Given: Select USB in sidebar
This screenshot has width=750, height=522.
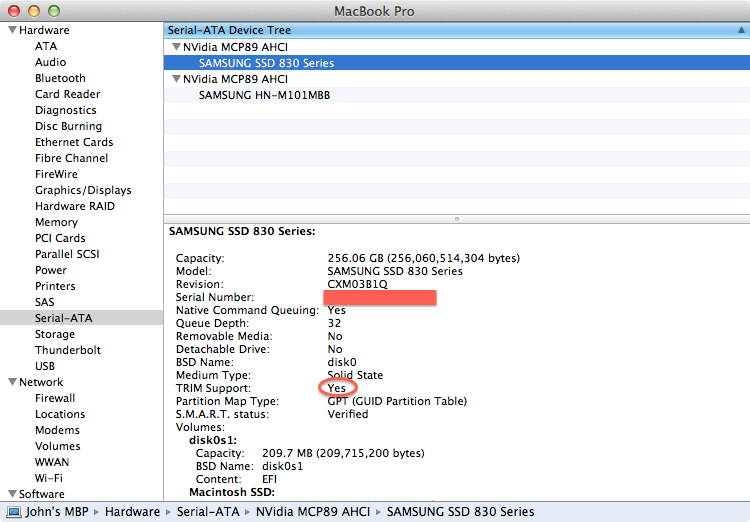Looking at the screenshot, I should tap(44, 366).
